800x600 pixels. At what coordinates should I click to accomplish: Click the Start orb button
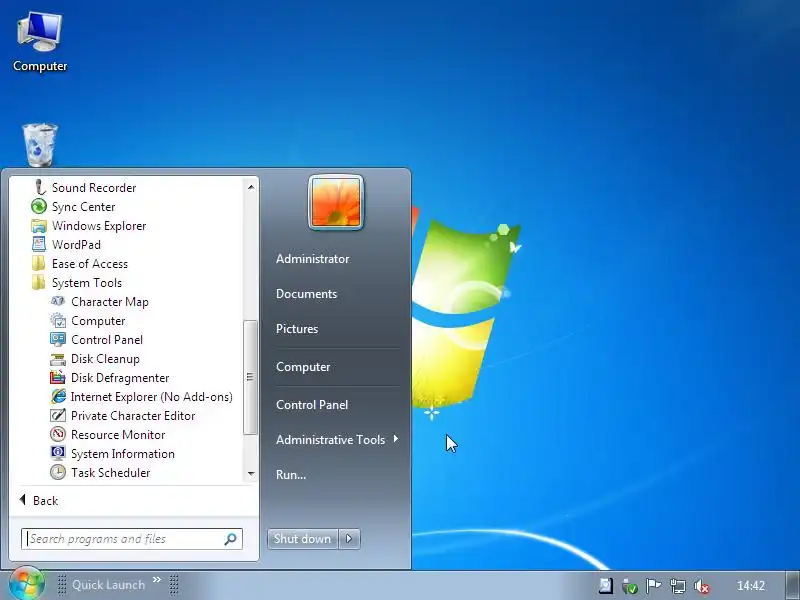tap(27, 584)
